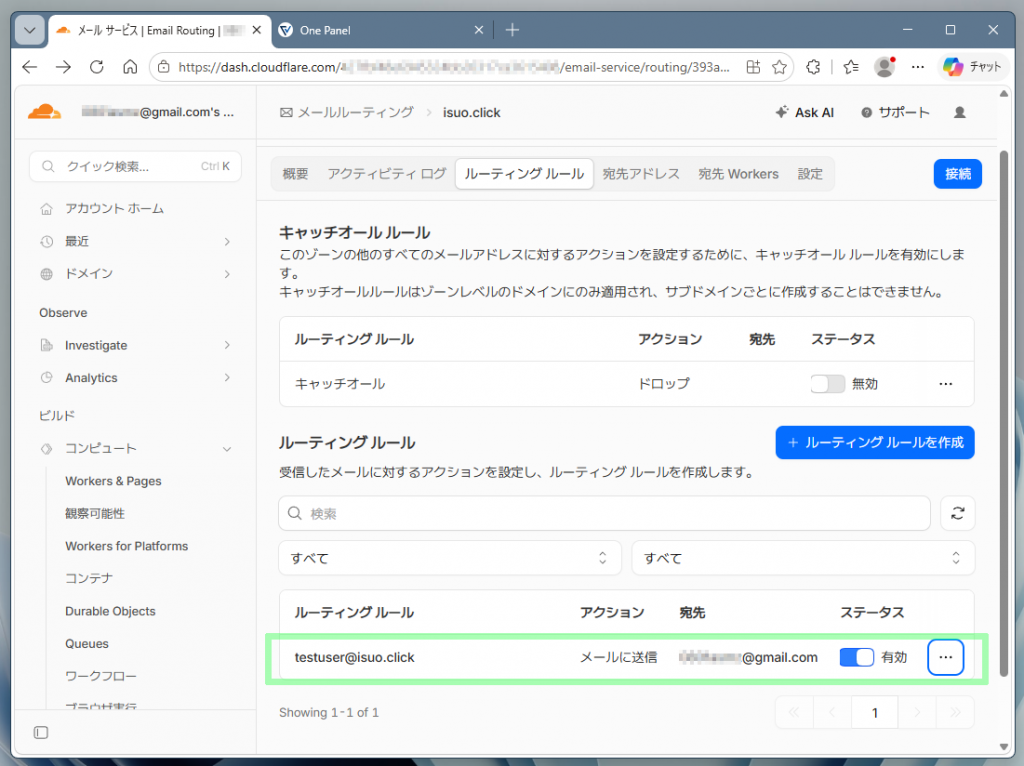Open Ask AI assistant
The image size is (1024, 766).
[x=805, y=112]
